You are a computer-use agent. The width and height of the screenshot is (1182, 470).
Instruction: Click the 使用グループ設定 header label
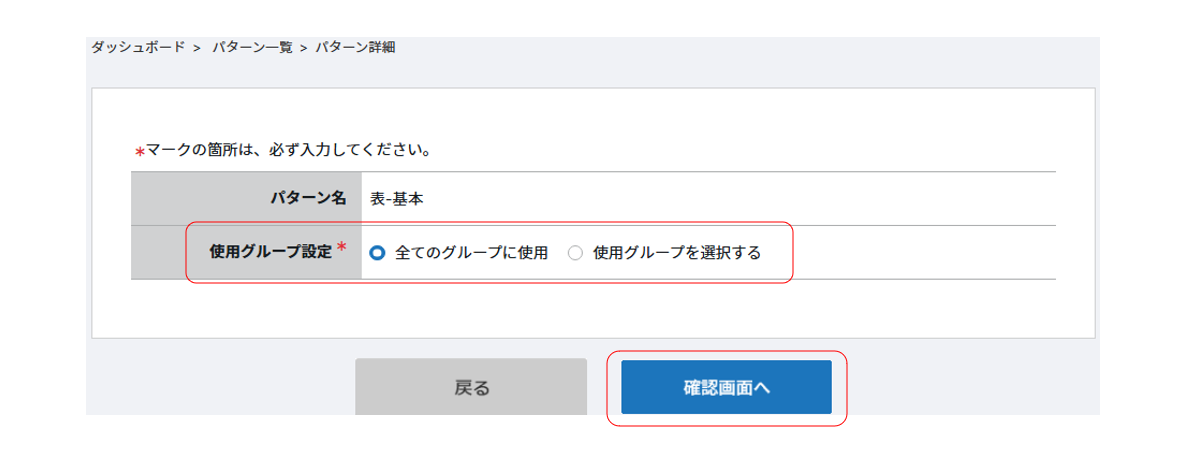(270, 252)
